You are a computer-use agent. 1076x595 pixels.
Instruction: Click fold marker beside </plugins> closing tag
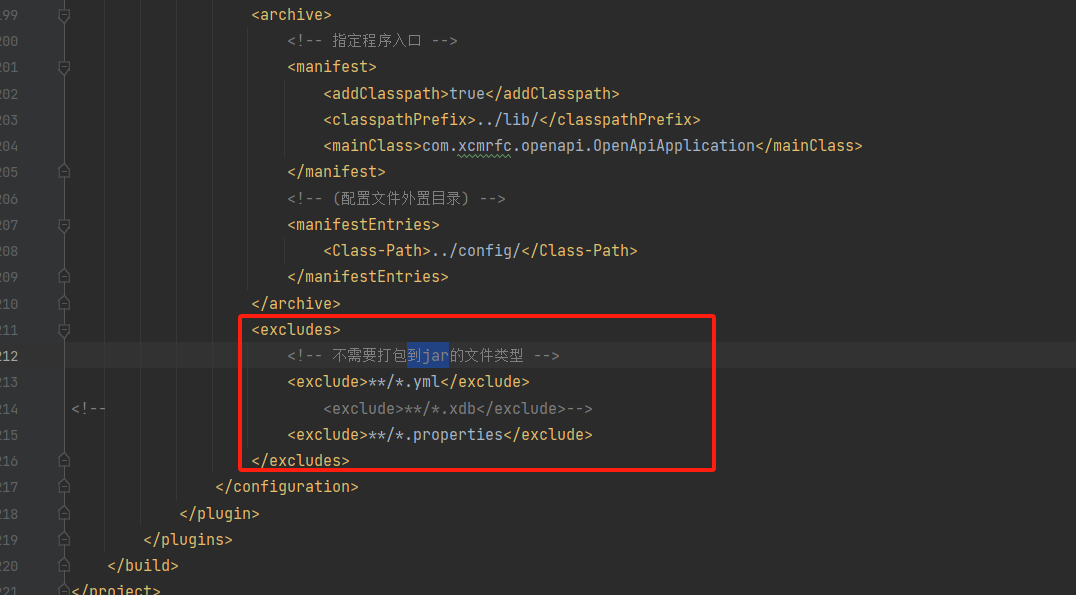point(64,539)
